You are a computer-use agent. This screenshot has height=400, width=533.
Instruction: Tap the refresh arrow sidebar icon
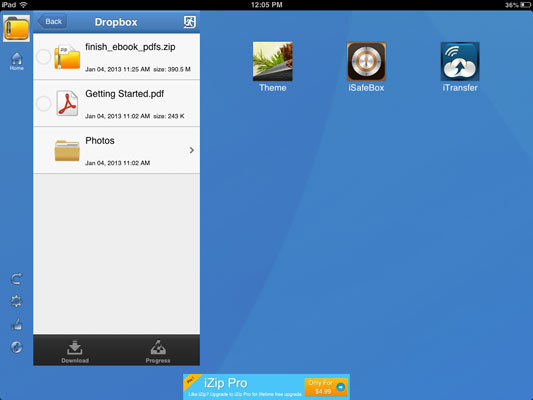[16, 279]
